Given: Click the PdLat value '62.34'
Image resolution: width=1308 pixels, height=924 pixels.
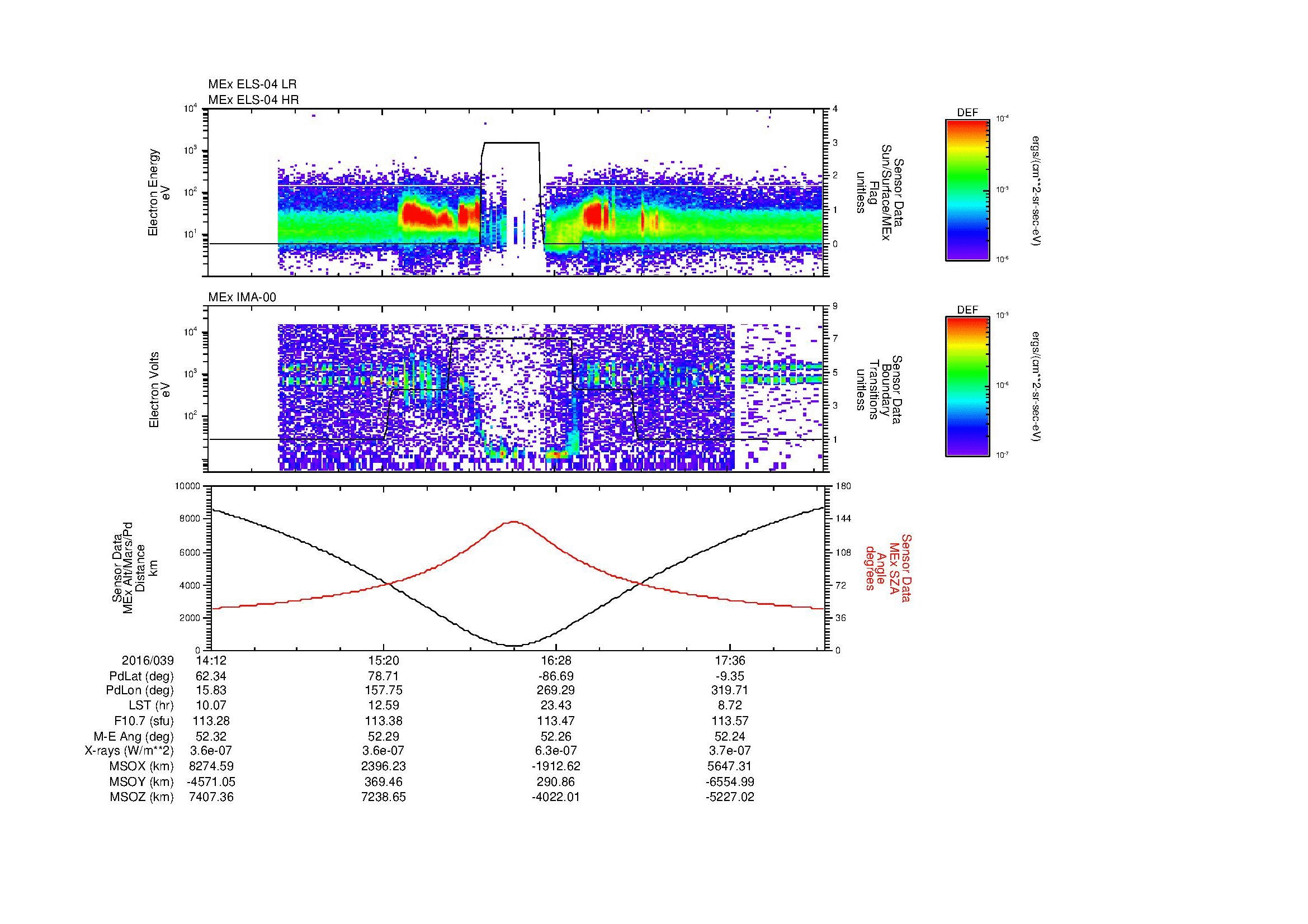Looking at the screenshot, I should coord(211,676).
